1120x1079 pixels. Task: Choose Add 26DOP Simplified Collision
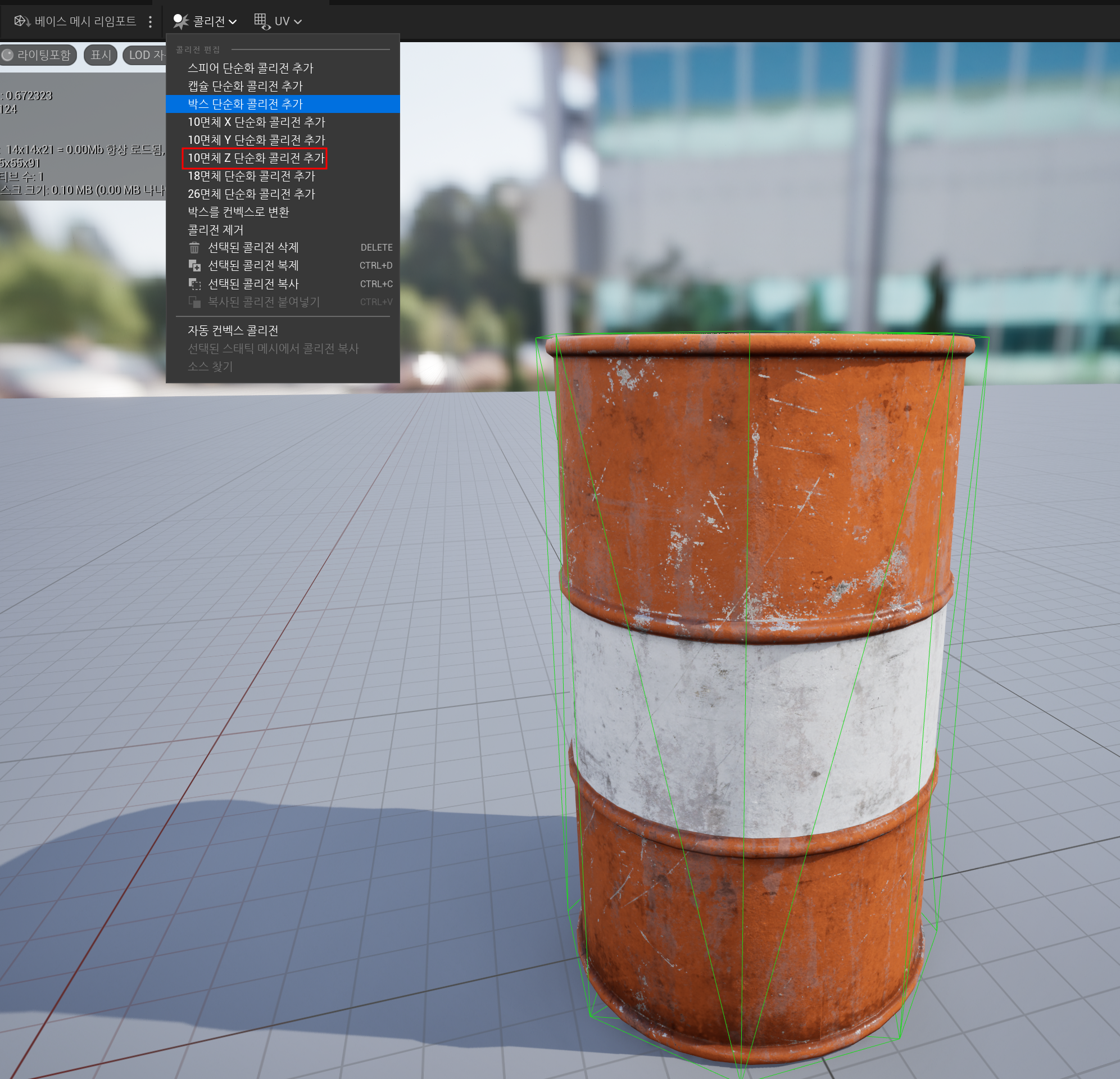click(x=251, y=194)
